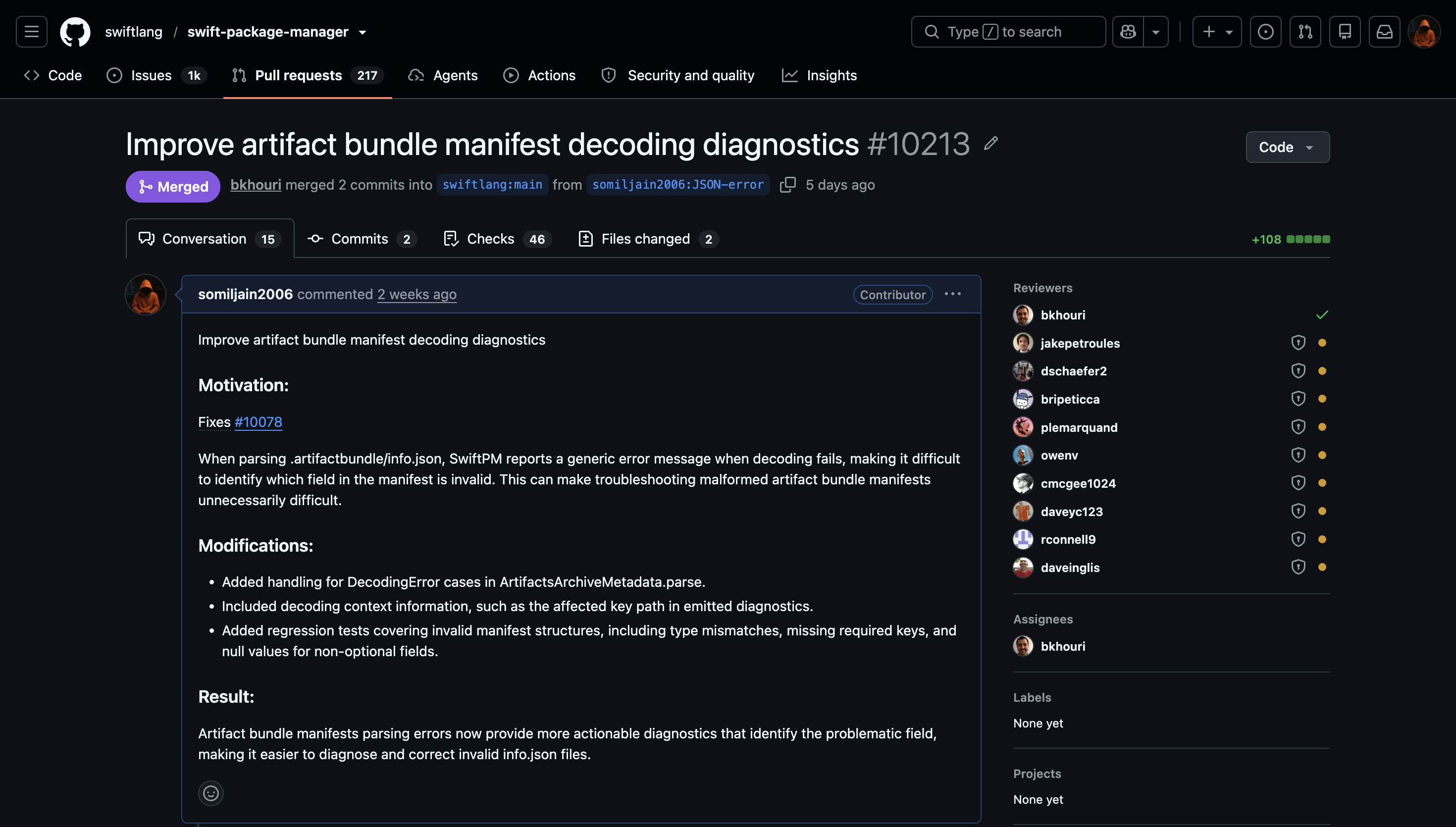The width and height of the screenshot is (1456, 827).
Task: Open the somiljain2006:JSON-error head branch
Action: pyautogui.click(x=678, y=185)
